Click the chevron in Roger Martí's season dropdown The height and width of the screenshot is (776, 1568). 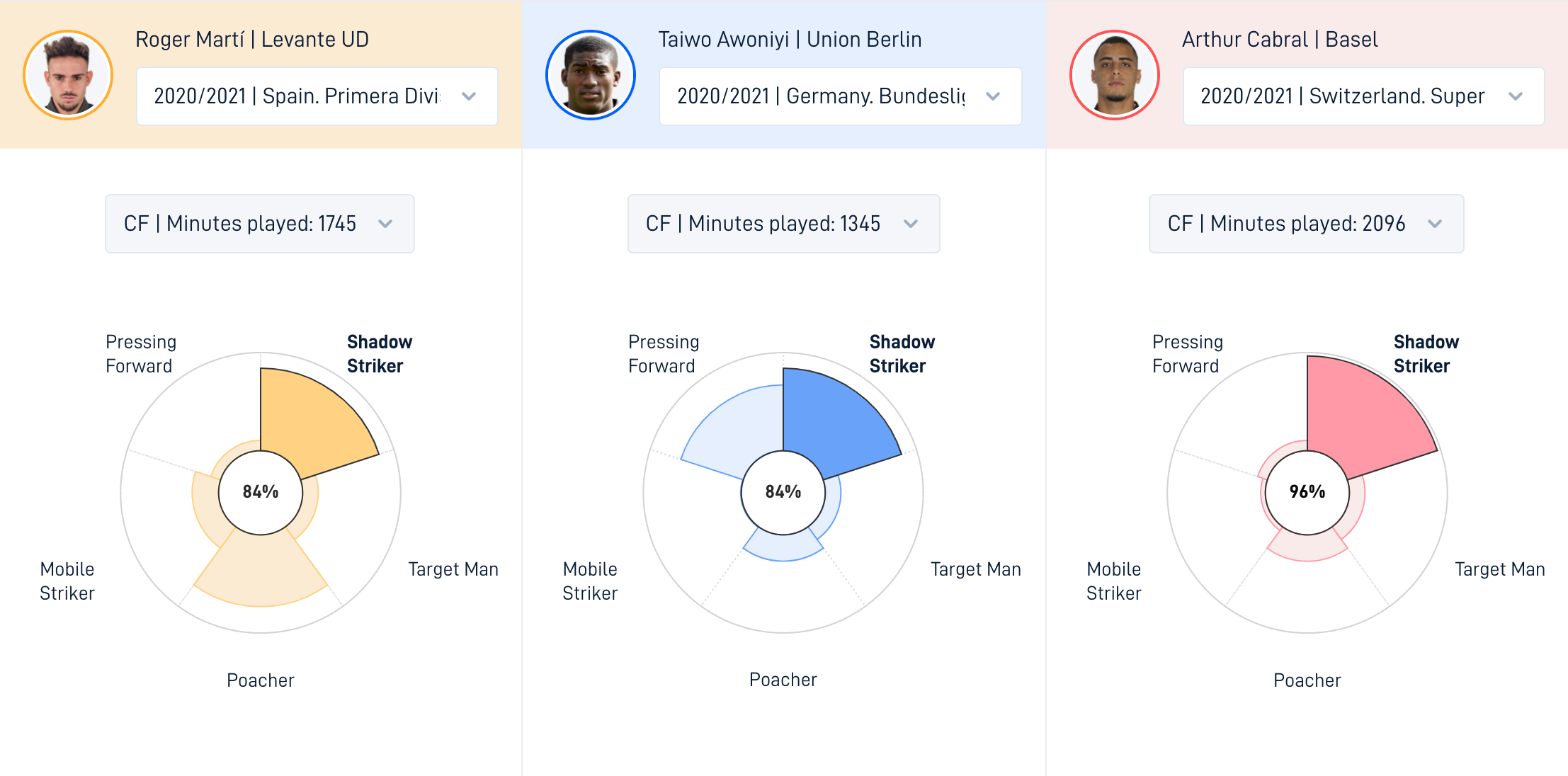coord(469,96)
